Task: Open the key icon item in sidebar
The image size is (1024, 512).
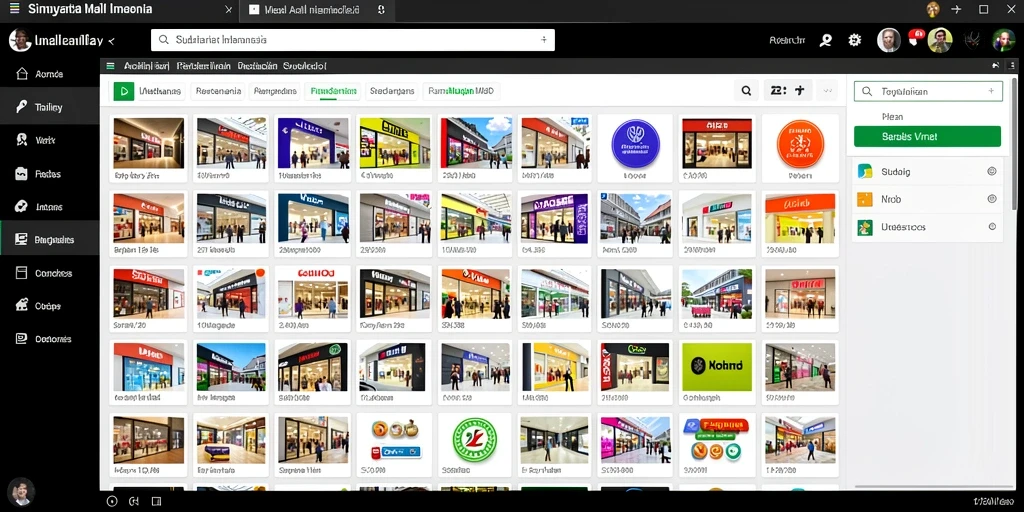Action: [x=22, y=107]
